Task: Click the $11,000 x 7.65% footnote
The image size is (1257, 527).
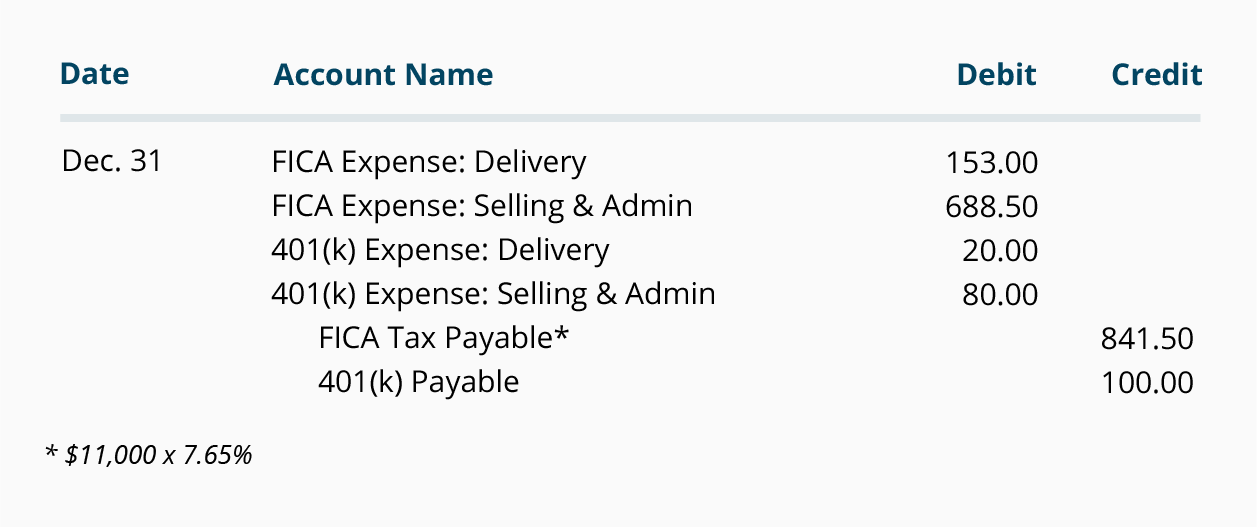Action: (149, 455)
